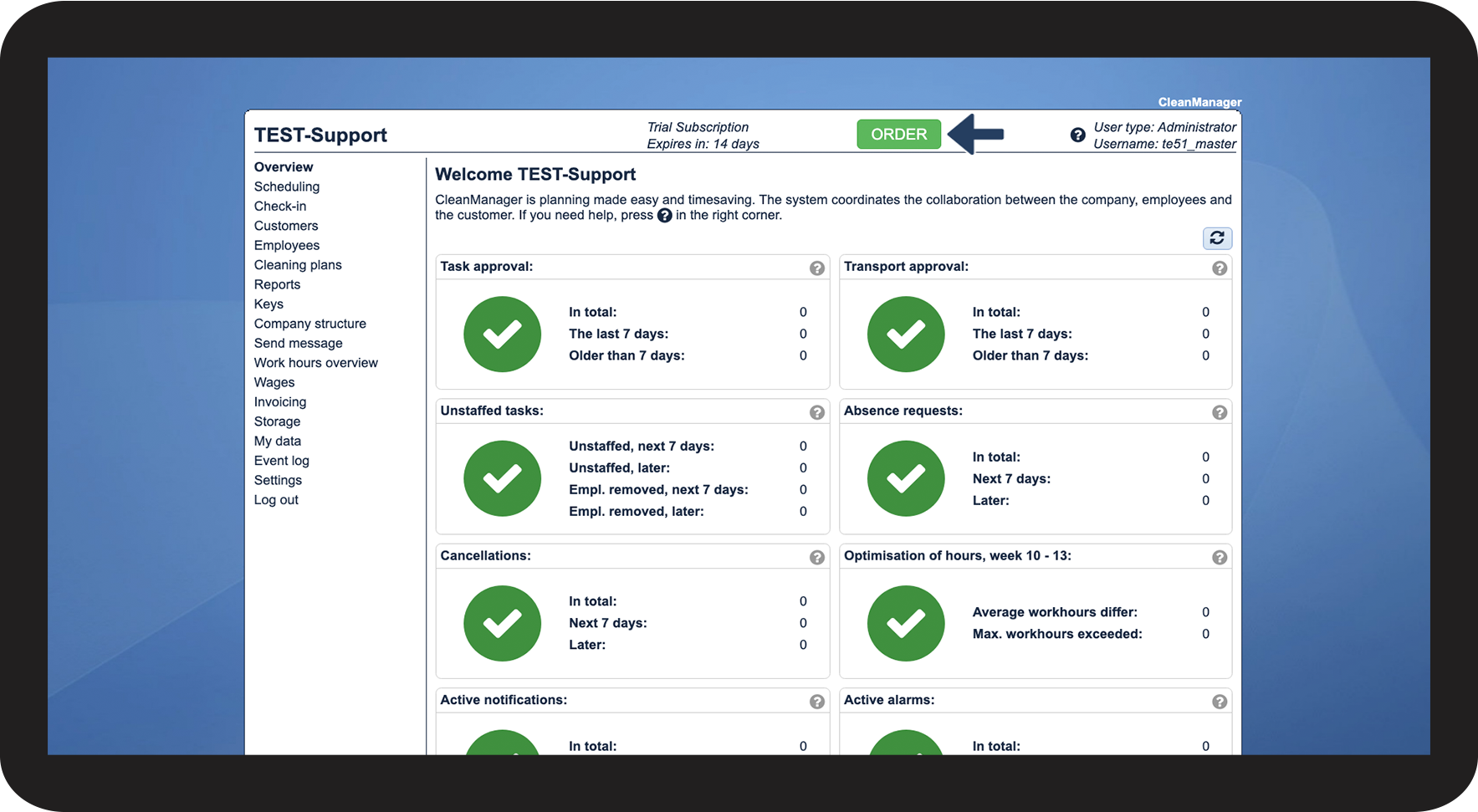The width and height of the screenshot is (1478, 812).
Task: Click 'Unstaffed, later:' row
Action: pos(619,468)
